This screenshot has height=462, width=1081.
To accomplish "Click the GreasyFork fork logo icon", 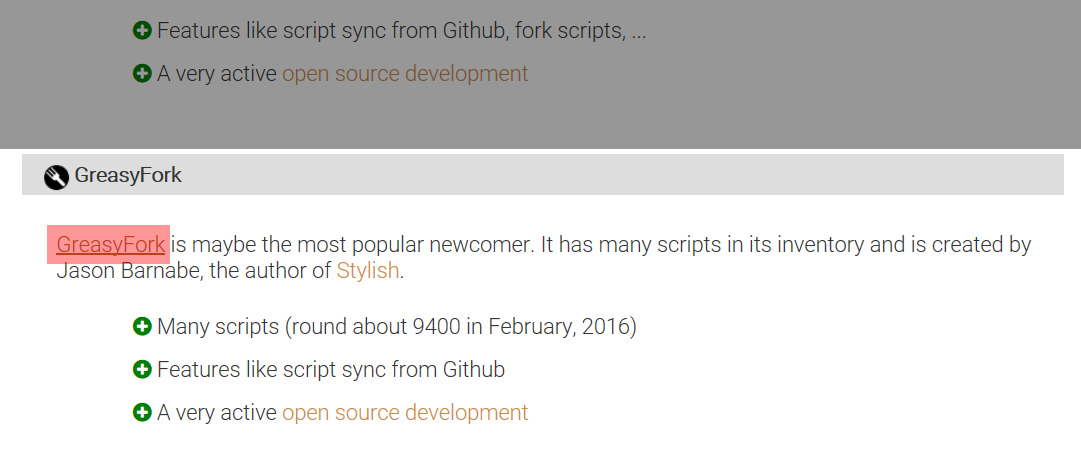I will click(56, 177).
